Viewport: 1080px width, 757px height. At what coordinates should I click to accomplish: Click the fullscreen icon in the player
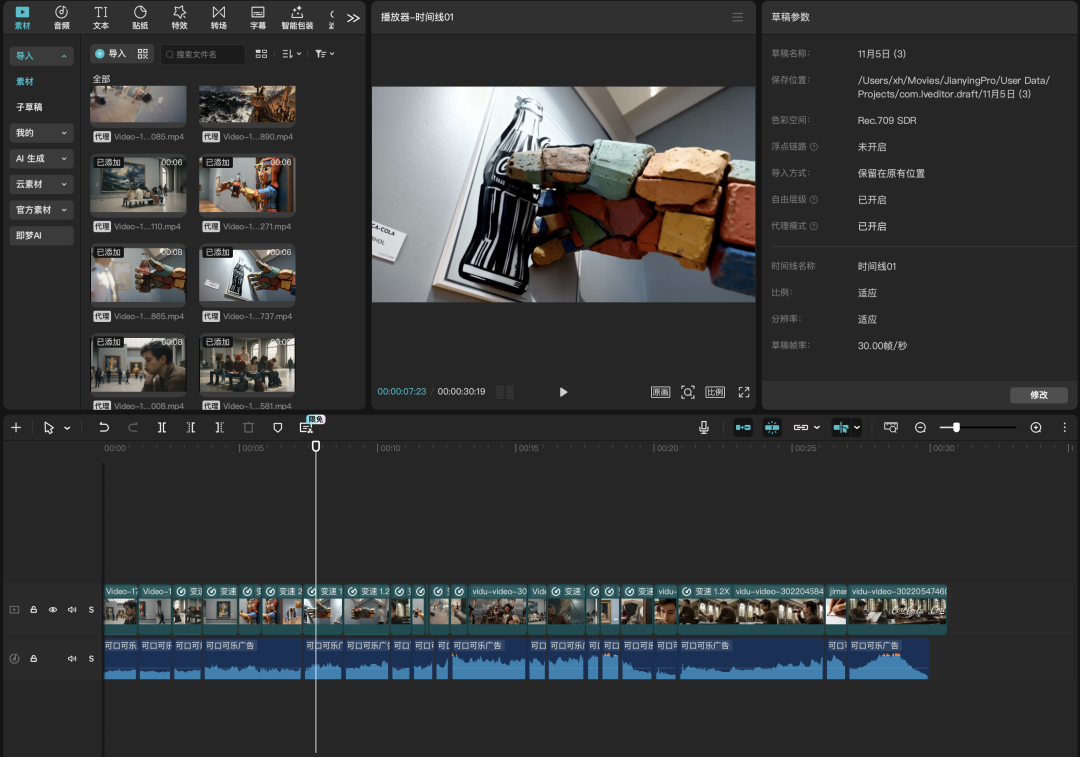pyautogui.click(x=744, y=392)
